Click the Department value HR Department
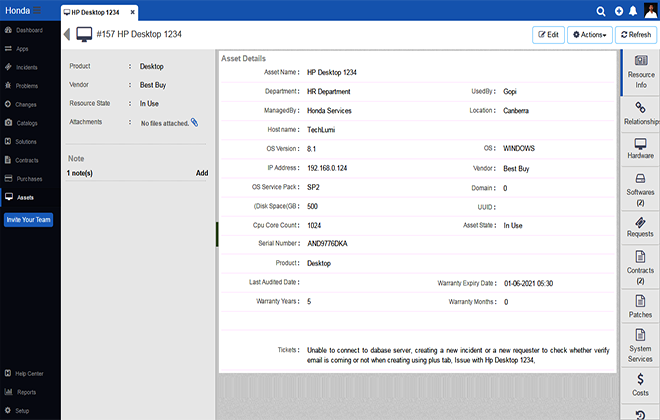This screenshot has width=660, height=420. [328, 91]
